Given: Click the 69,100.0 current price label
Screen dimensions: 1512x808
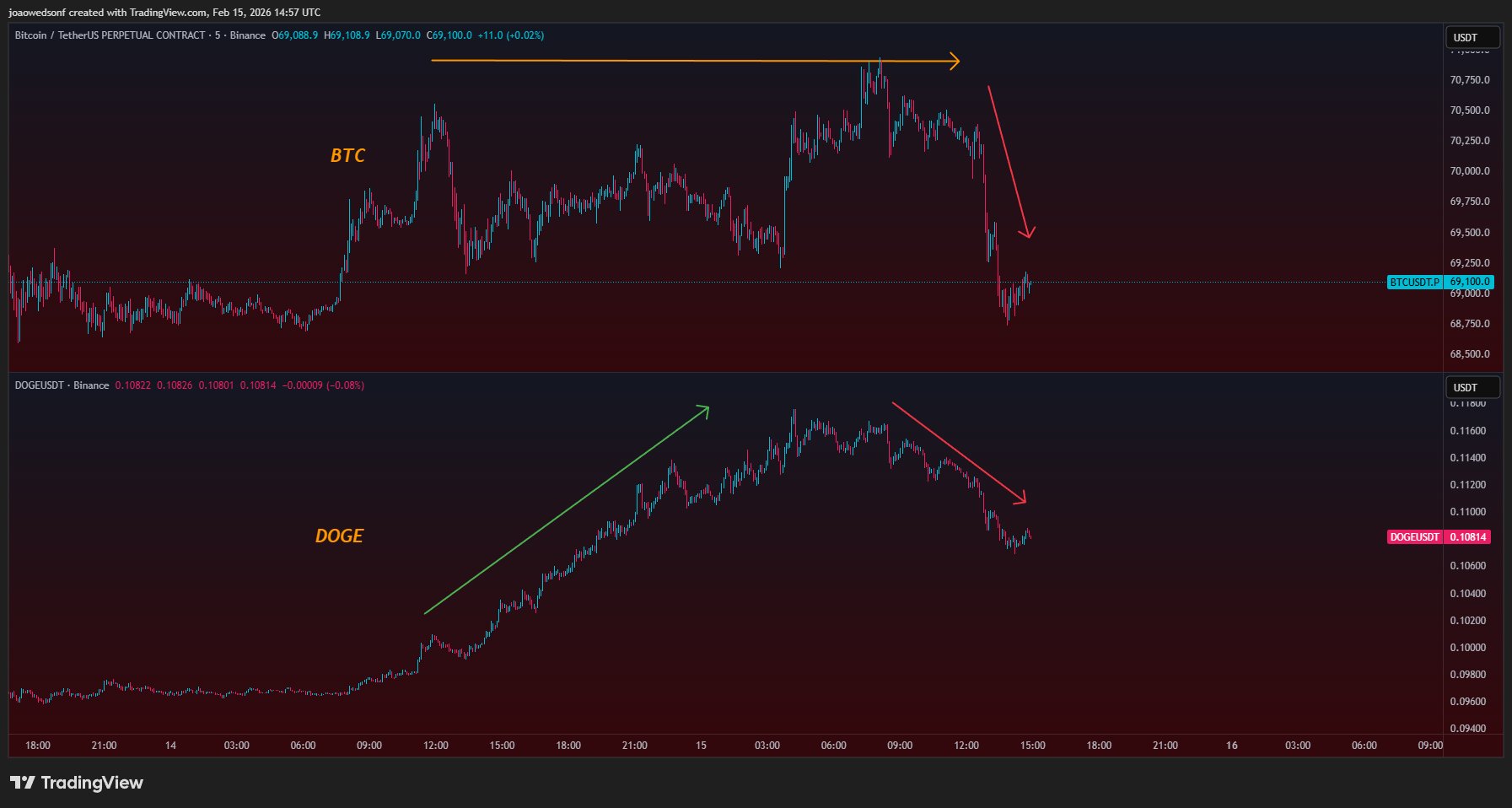Looking at the screenshot, I should click(x=1469, y=282).
